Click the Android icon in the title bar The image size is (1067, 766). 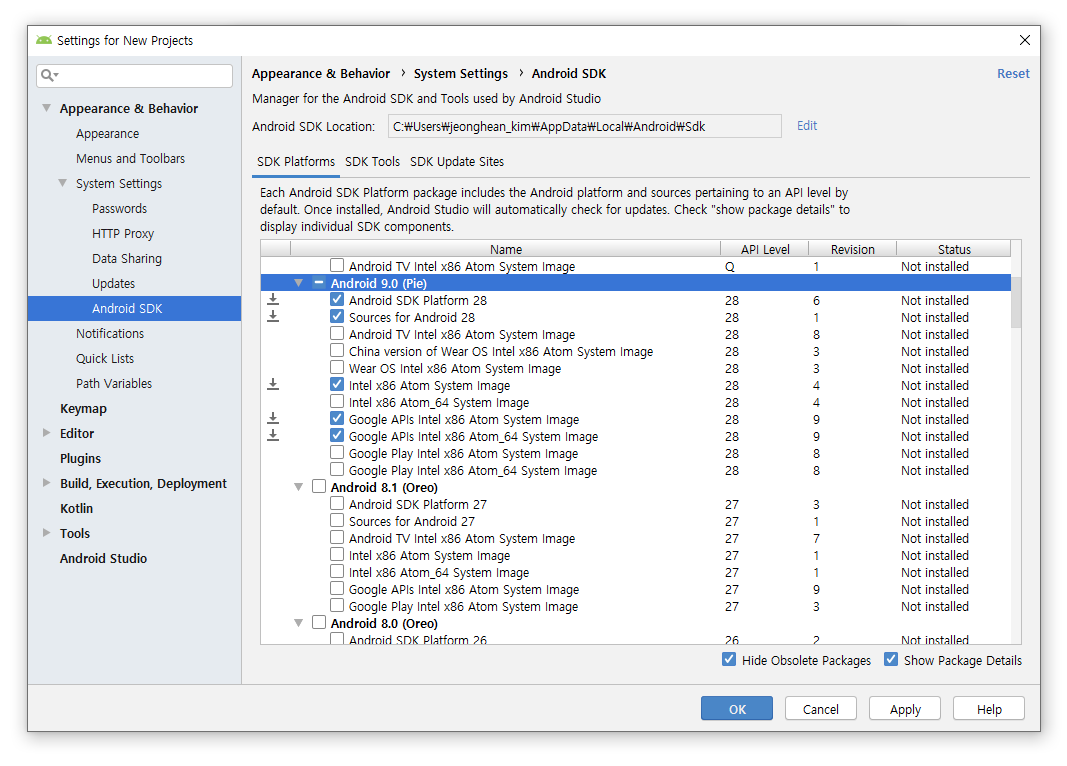[44, 40]
